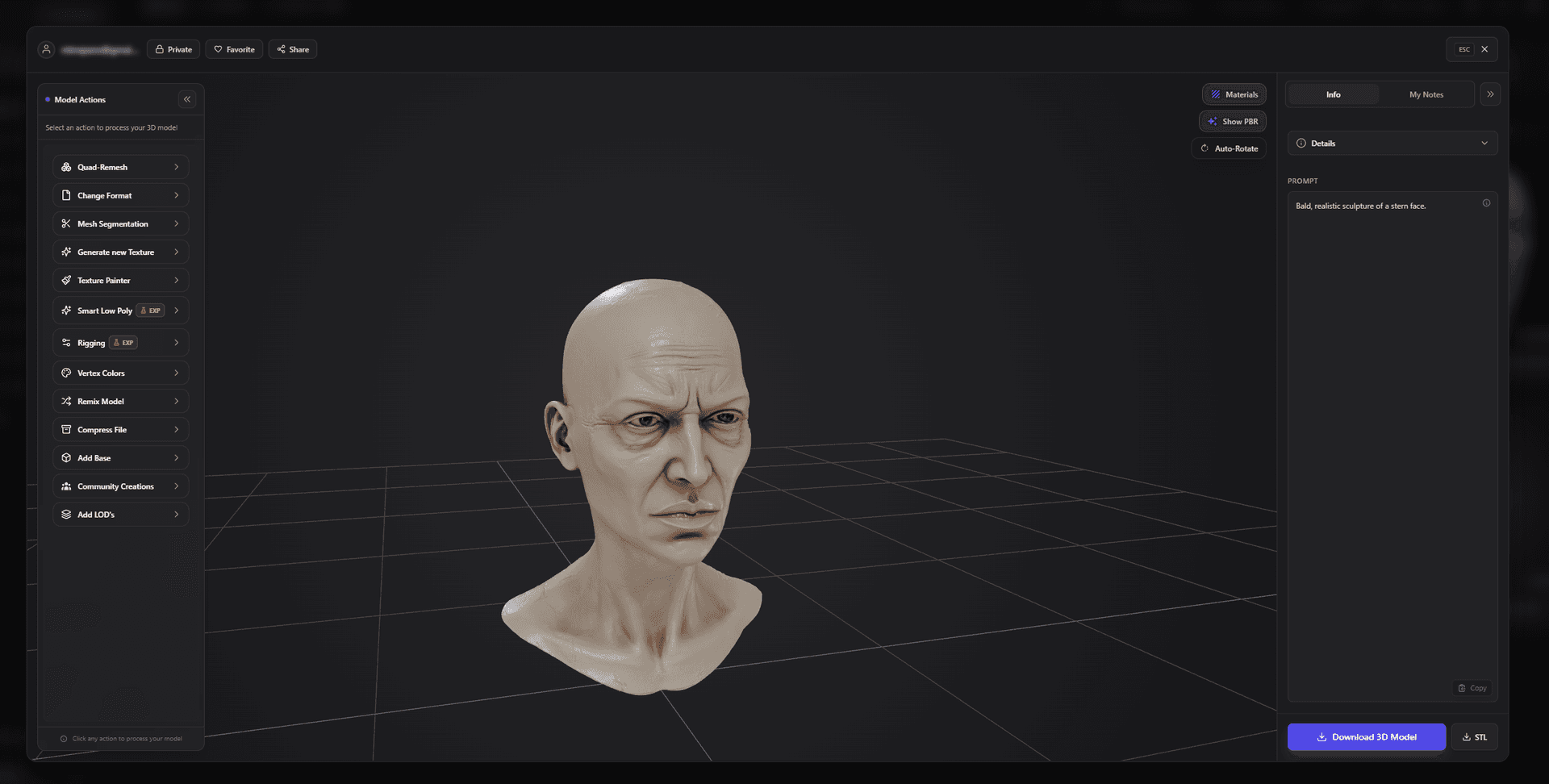
Task: Mark this model as Favorite
Action: tap(234, 49)
